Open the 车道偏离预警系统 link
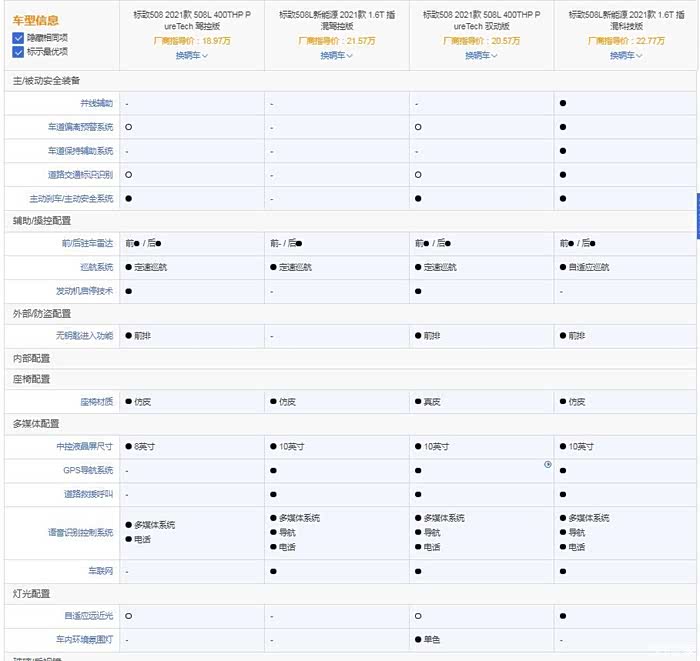The image size is (700, 661). click(80, 127)
